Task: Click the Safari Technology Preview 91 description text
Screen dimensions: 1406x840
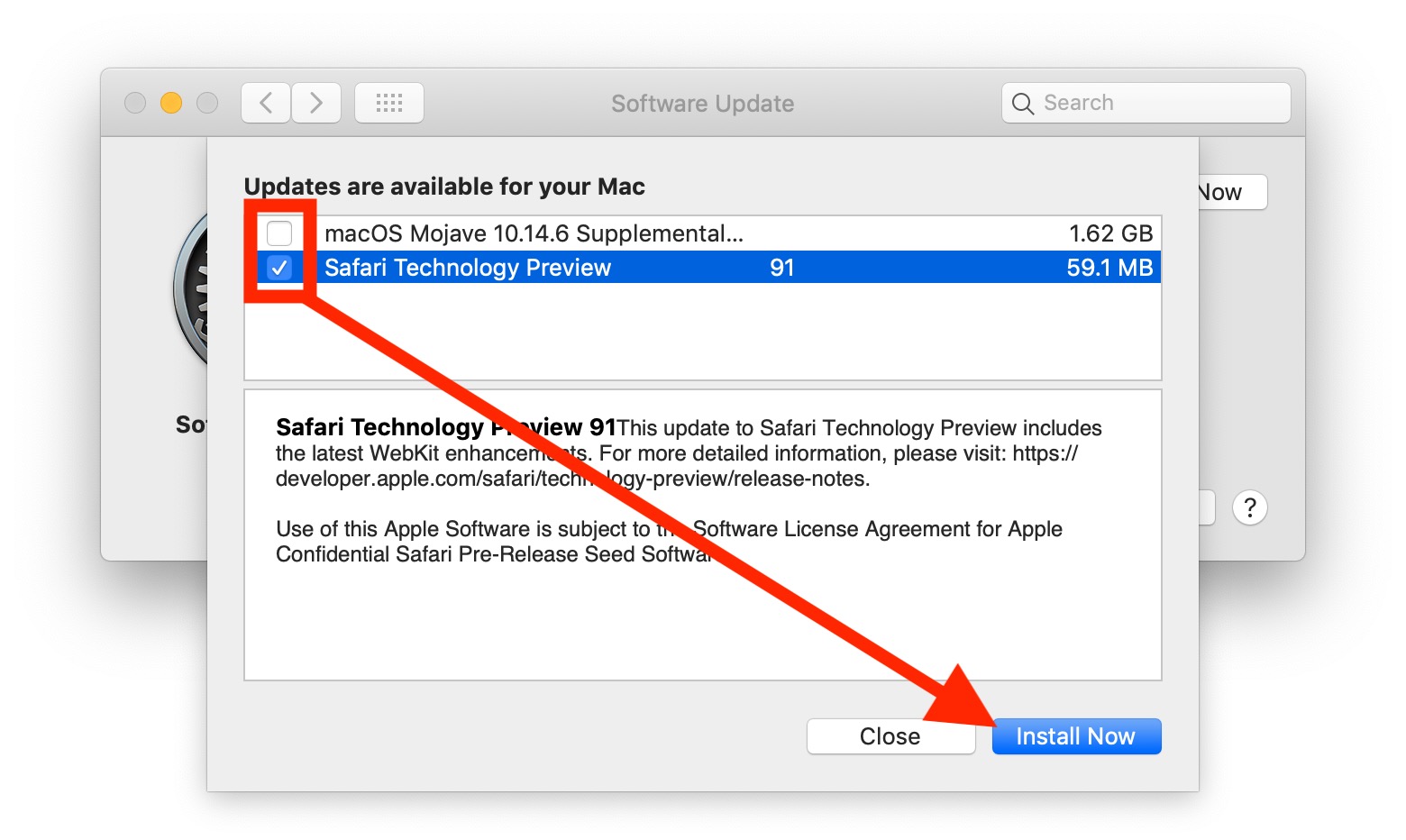Action: tap(689, 452)
